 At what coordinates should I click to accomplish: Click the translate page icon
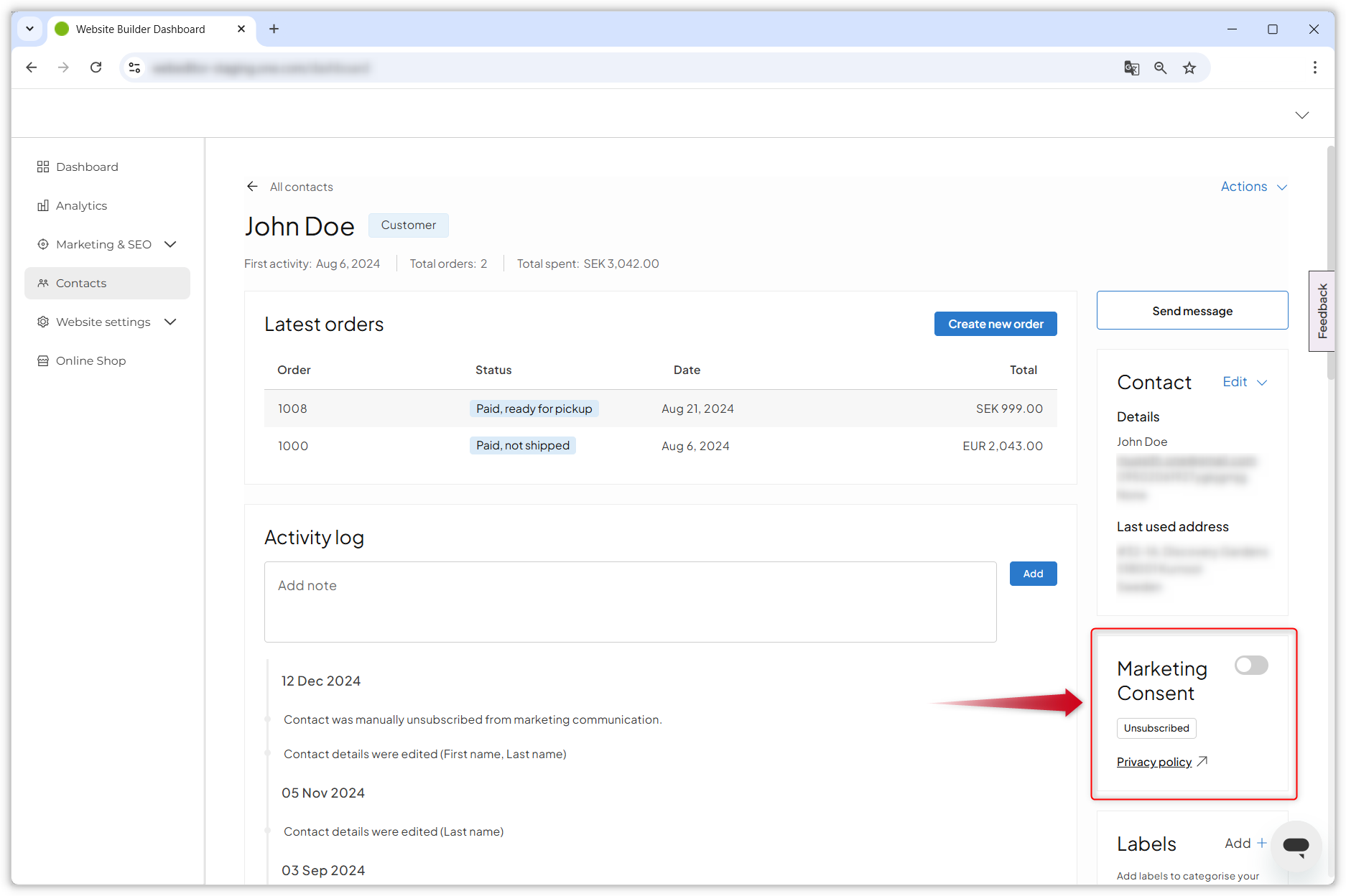pyautogui.click(x=1131, y=68)
